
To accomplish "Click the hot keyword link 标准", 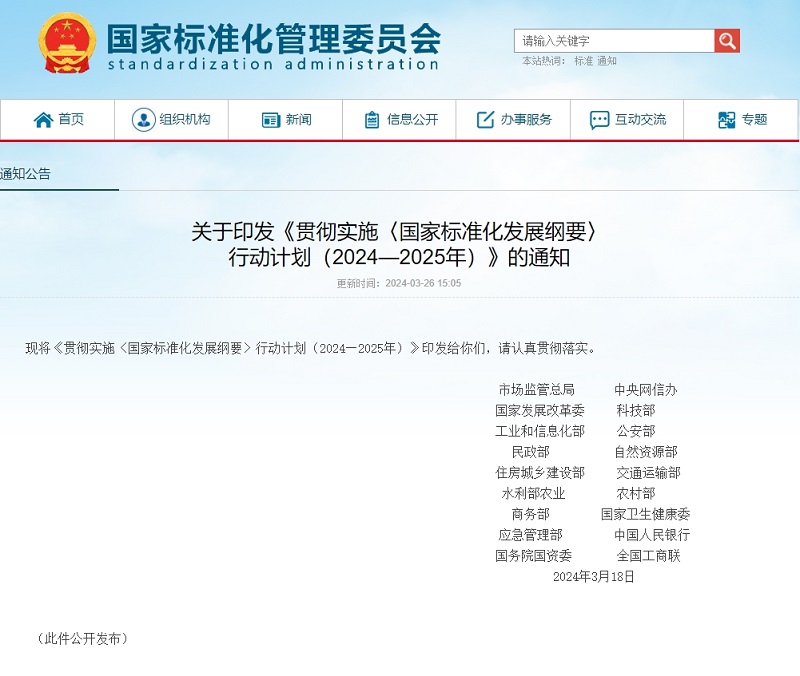I will 583,61.
